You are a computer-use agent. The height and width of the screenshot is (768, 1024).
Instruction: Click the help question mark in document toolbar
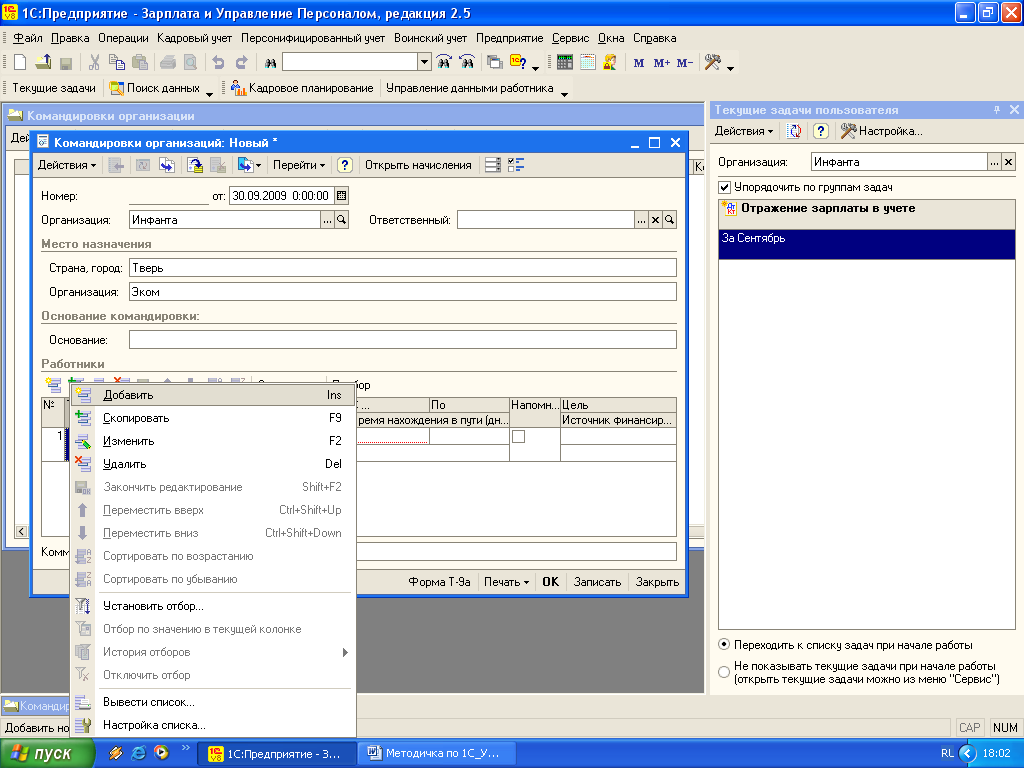pyautogui.click(x=345, y=165)
